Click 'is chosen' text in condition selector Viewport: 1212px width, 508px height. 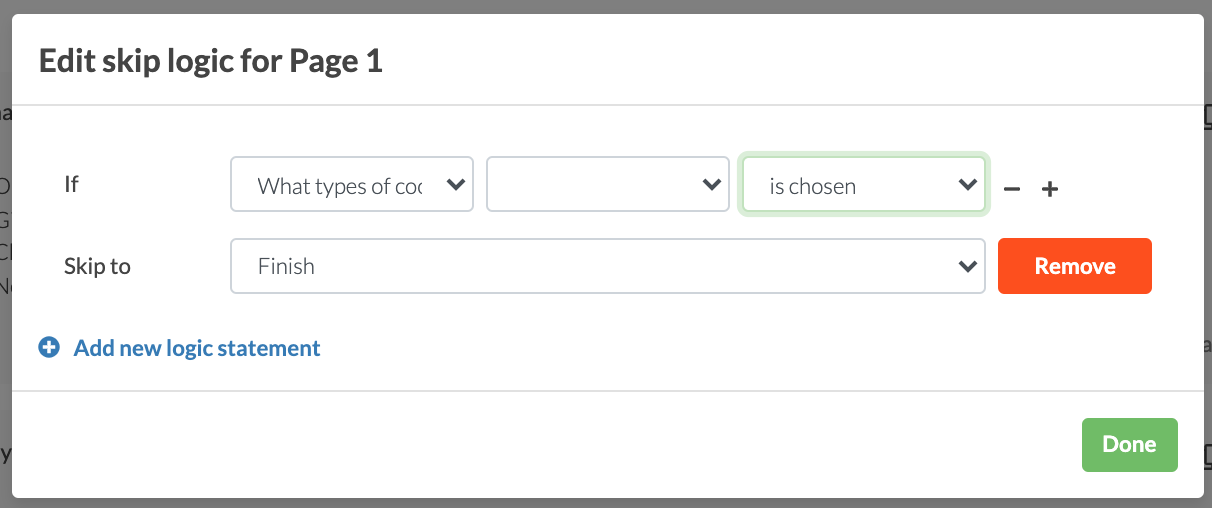[x=812, y=186]
